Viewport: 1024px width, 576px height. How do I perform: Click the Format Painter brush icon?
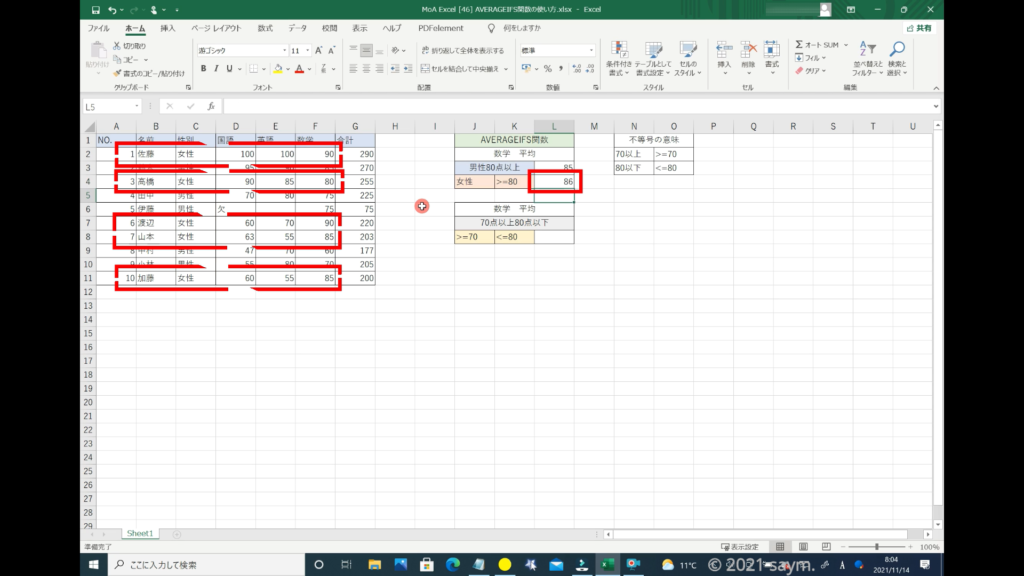coord(117,73)
